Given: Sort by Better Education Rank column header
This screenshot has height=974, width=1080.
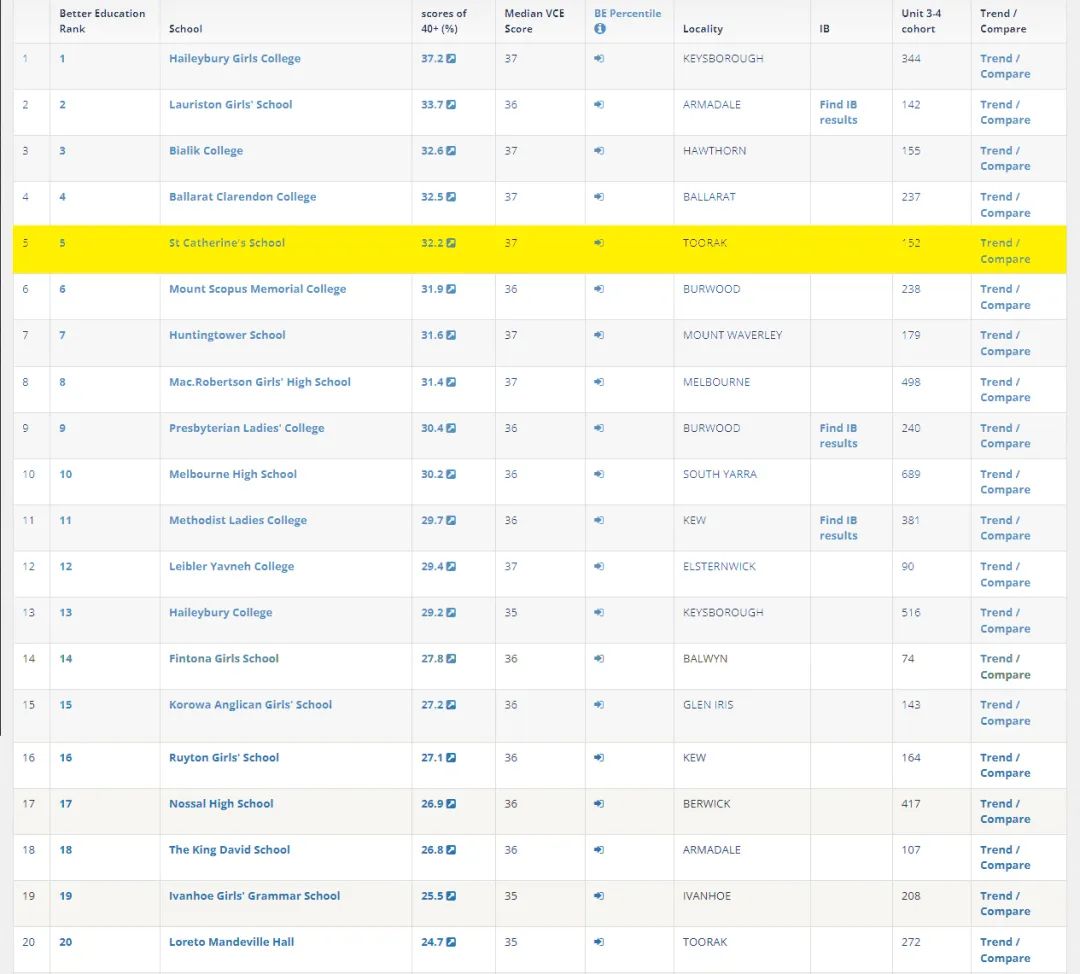Looking at the screenshot, I should tap(102, 21).
